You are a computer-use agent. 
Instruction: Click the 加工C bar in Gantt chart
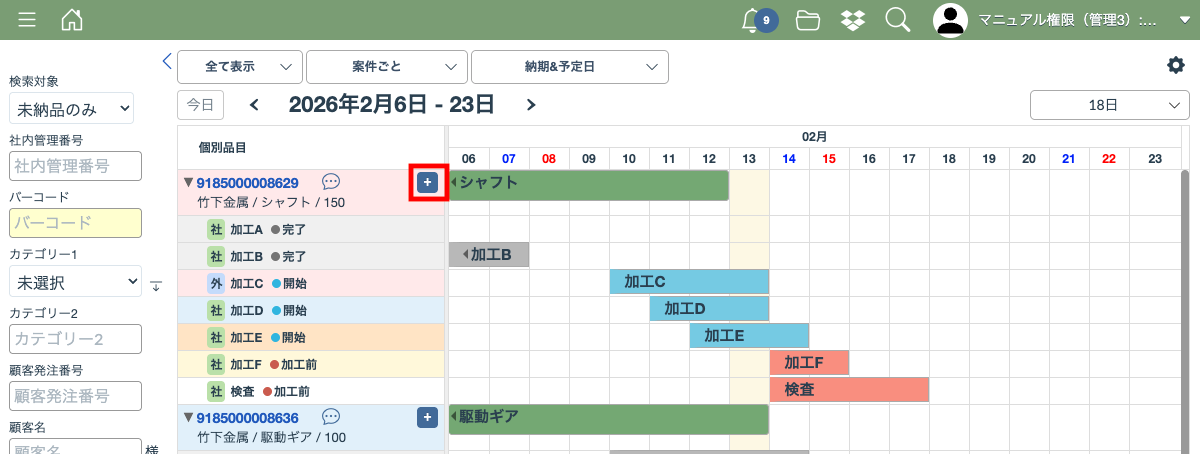(x=688, y=282)
